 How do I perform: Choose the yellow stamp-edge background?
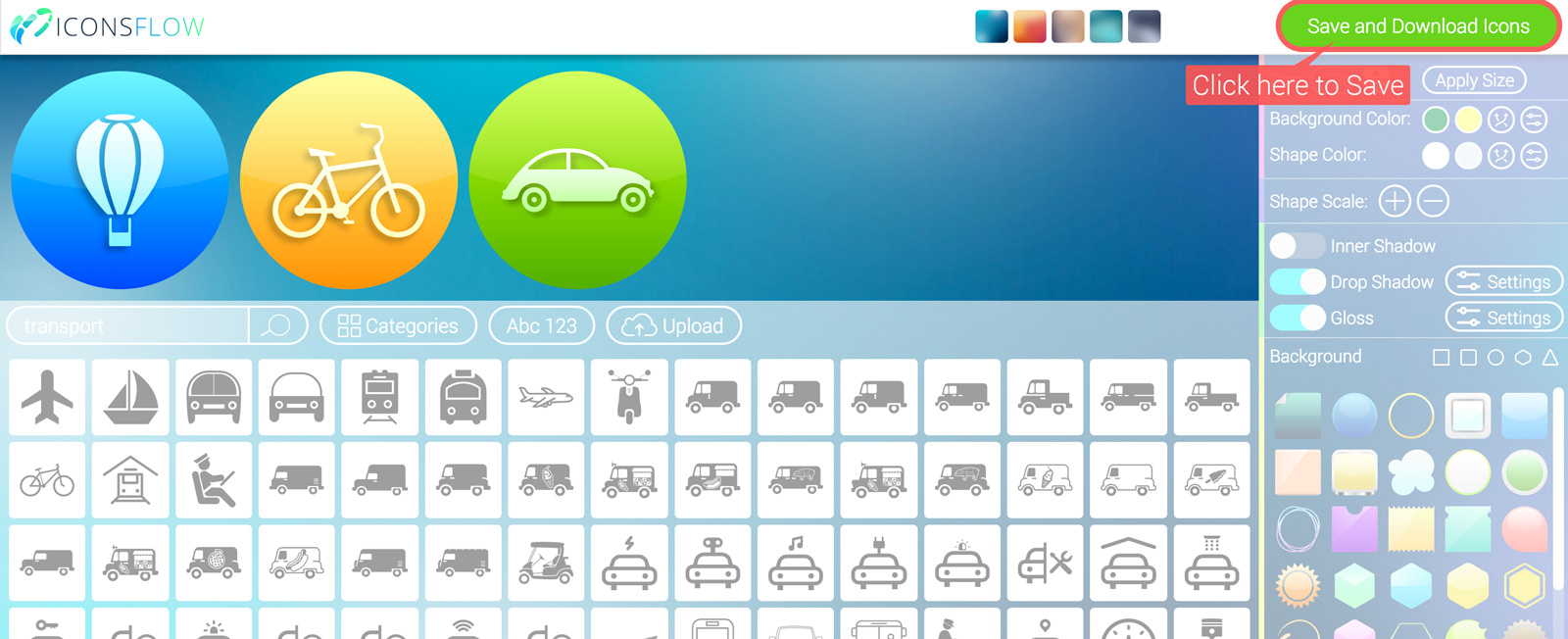1411,529
